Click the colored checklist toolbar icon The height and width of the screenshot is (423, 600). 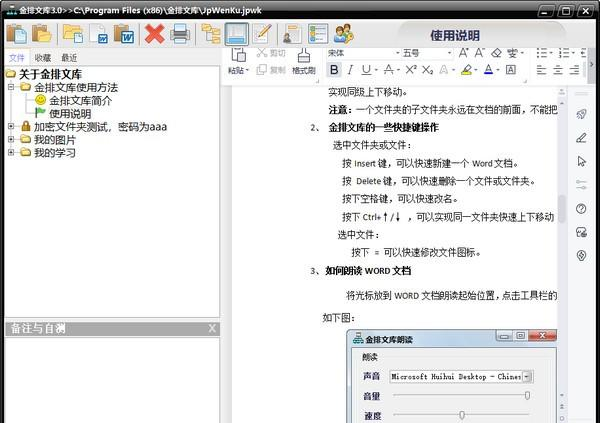[318, 34]
